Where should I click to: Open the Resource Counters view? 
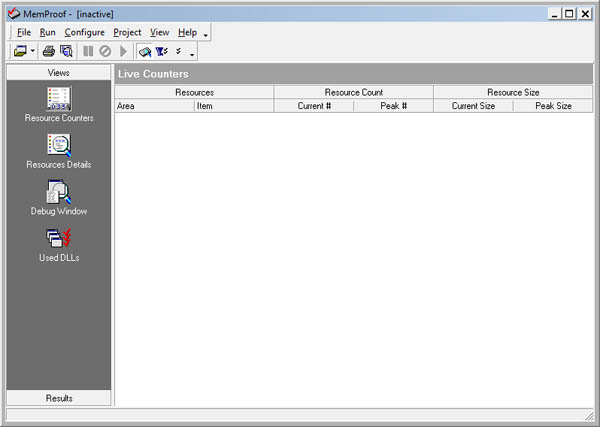(x=59, y=104)
